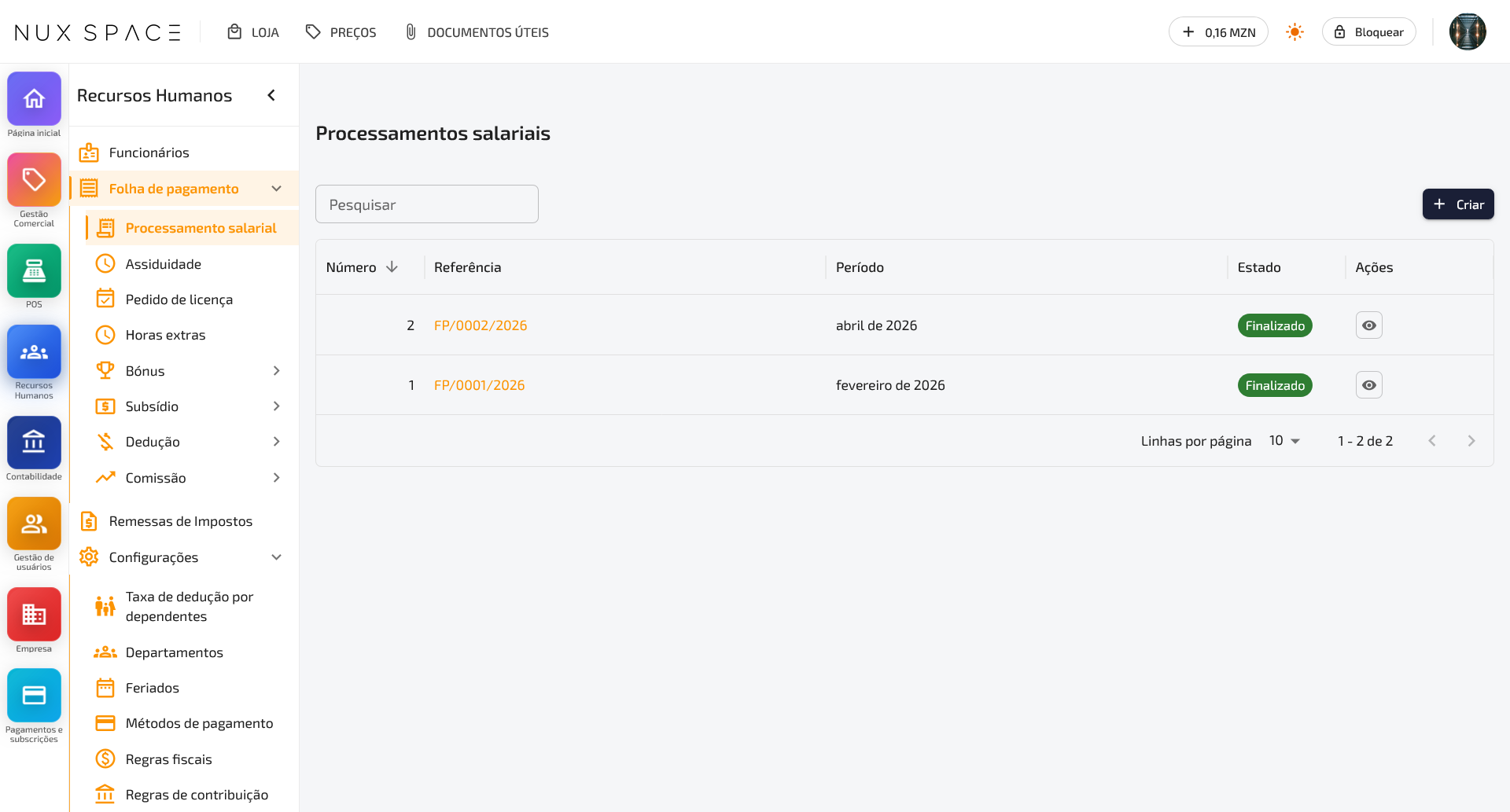Click the NUX SPACE logo

pos(98,32)
